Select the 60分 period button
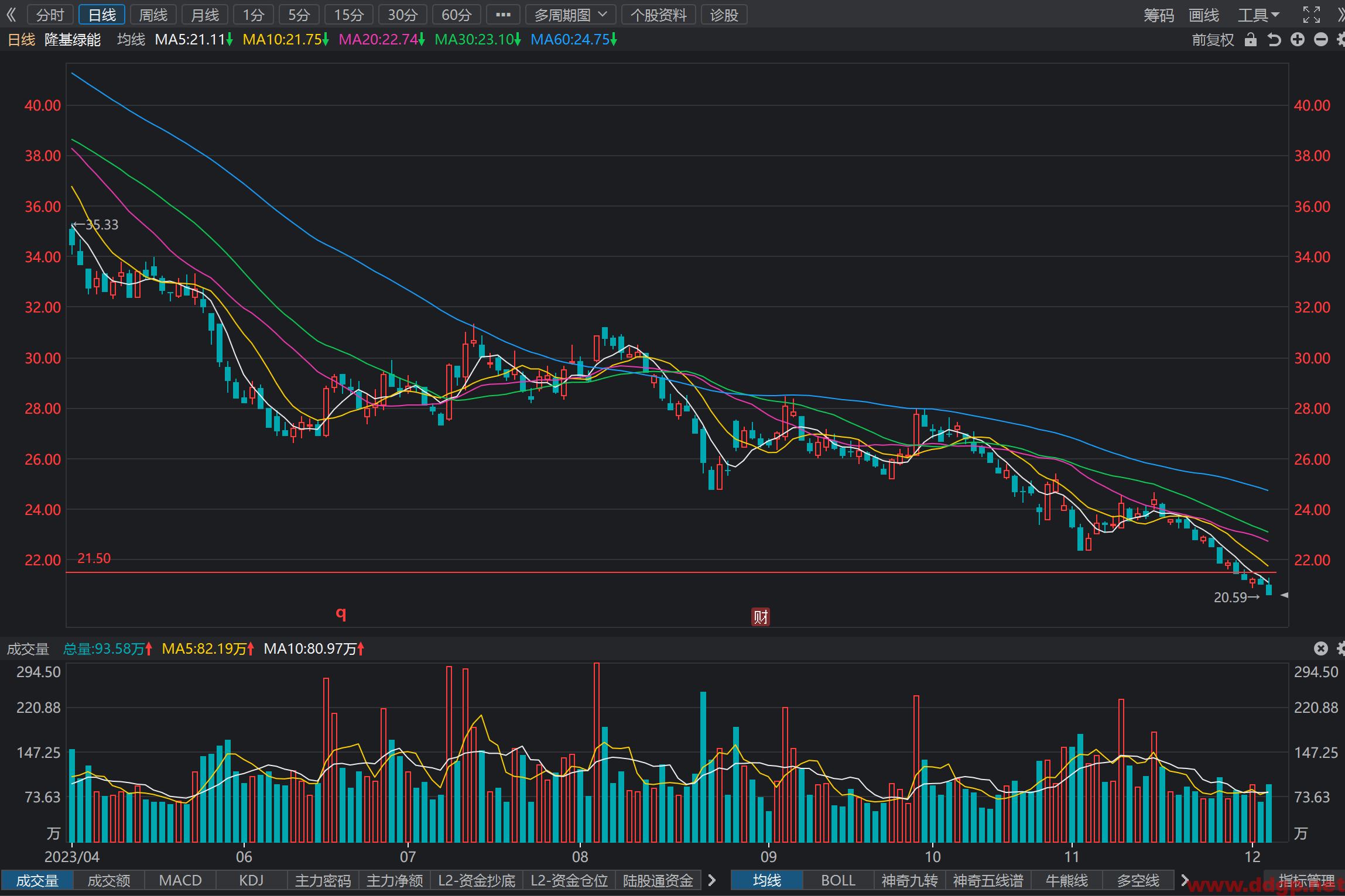Screen dimensions: 1345x896 point(456,15)
